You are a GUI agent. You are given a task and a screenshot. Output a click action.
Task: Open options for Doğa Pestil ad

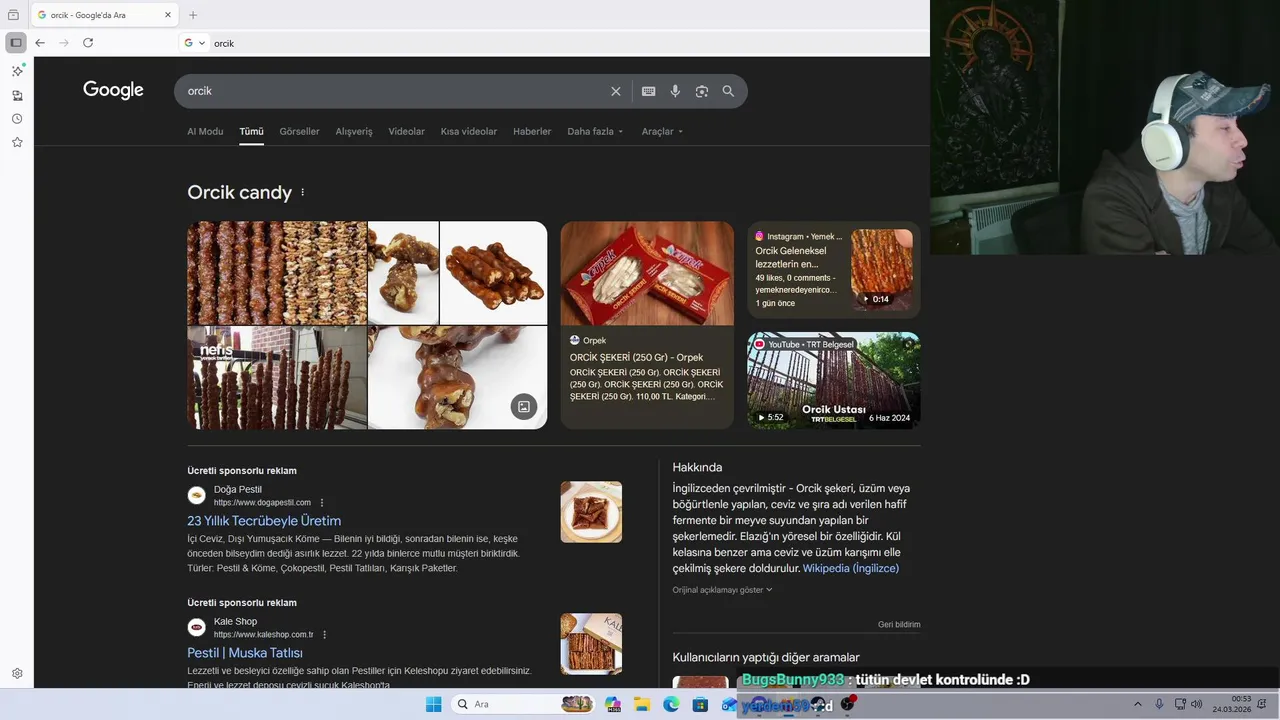pyautogui.click(x=322, y=503)
